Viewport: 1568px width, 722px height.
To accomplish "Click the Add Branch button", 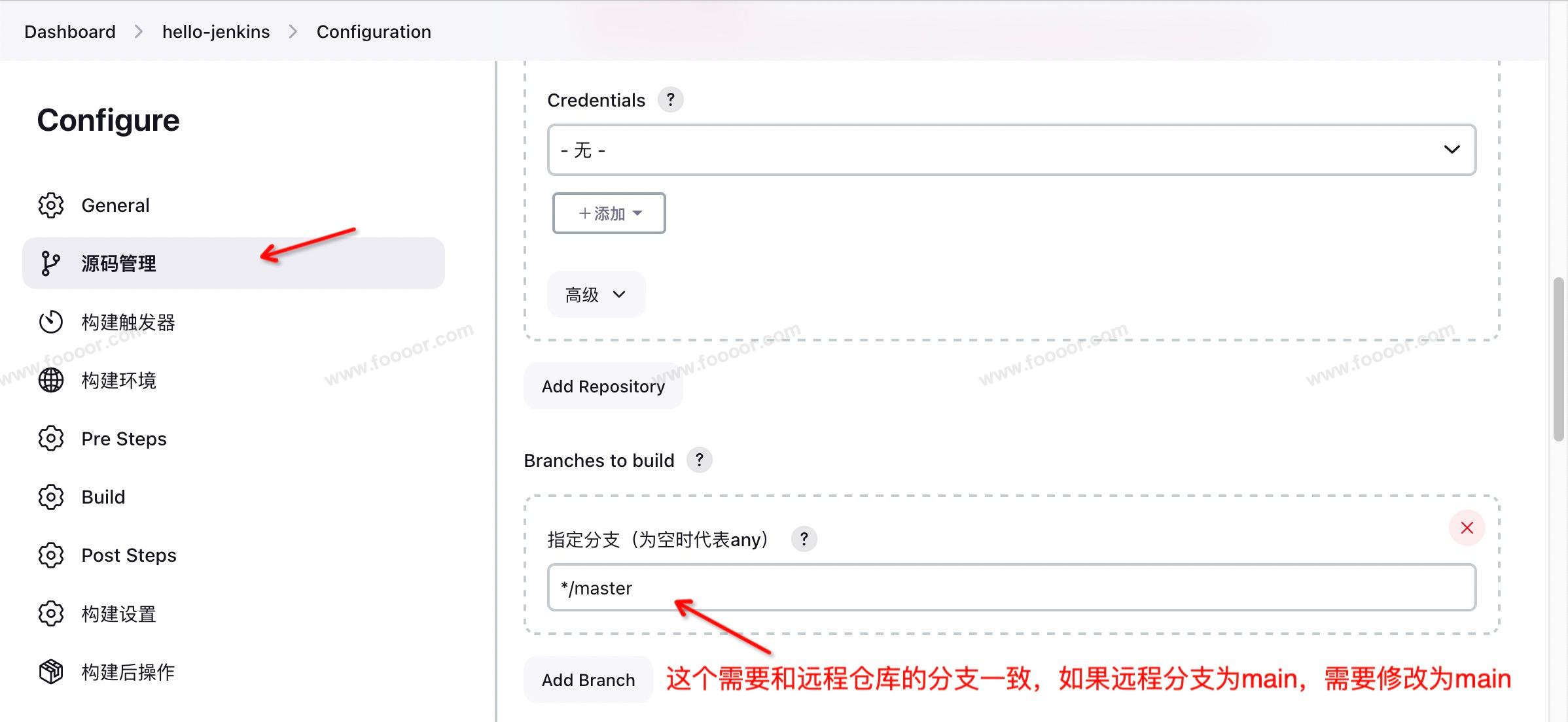I will 588,679.
